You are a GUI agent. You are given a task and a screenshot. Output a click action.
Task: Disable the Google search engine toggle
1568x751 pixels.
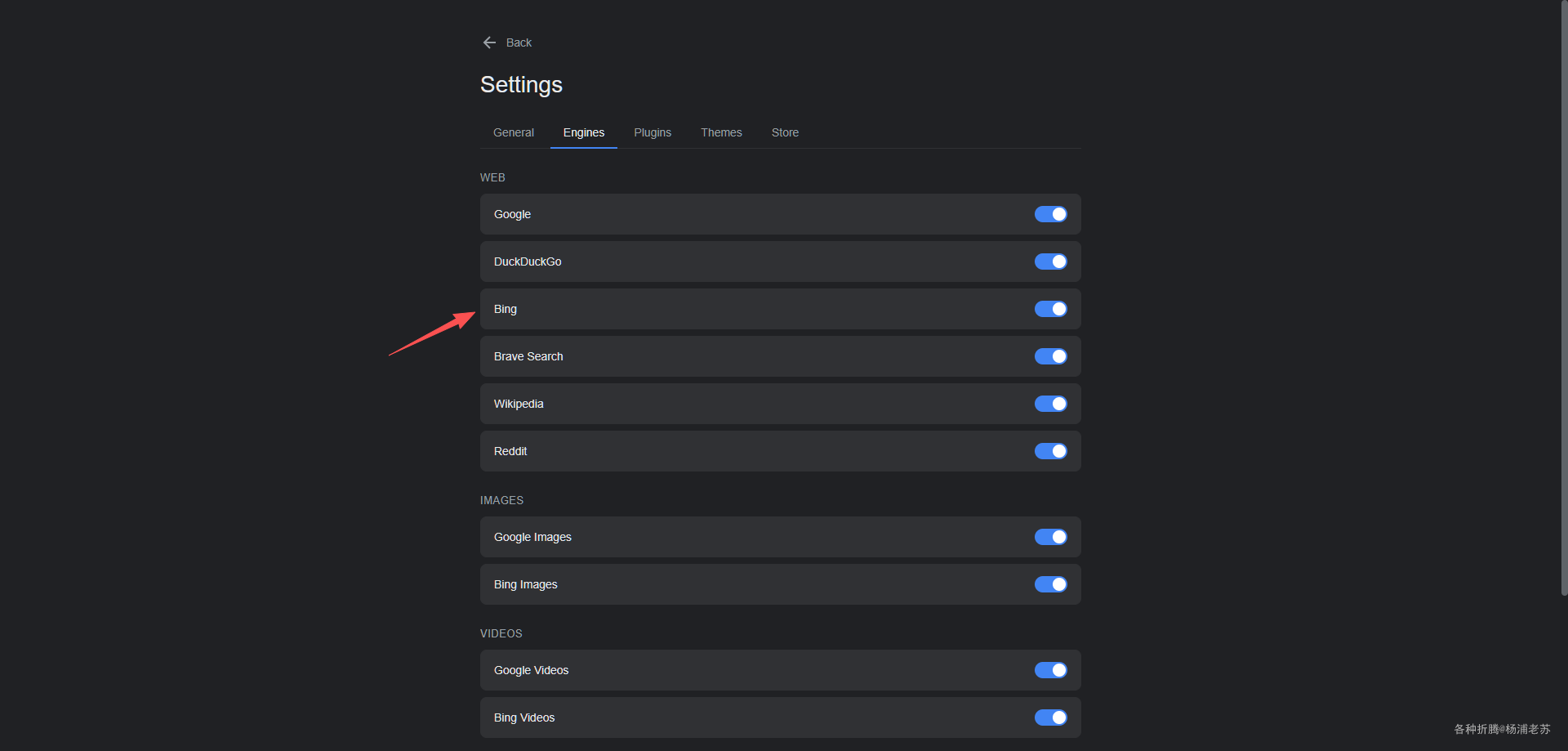coord(1050,214)
